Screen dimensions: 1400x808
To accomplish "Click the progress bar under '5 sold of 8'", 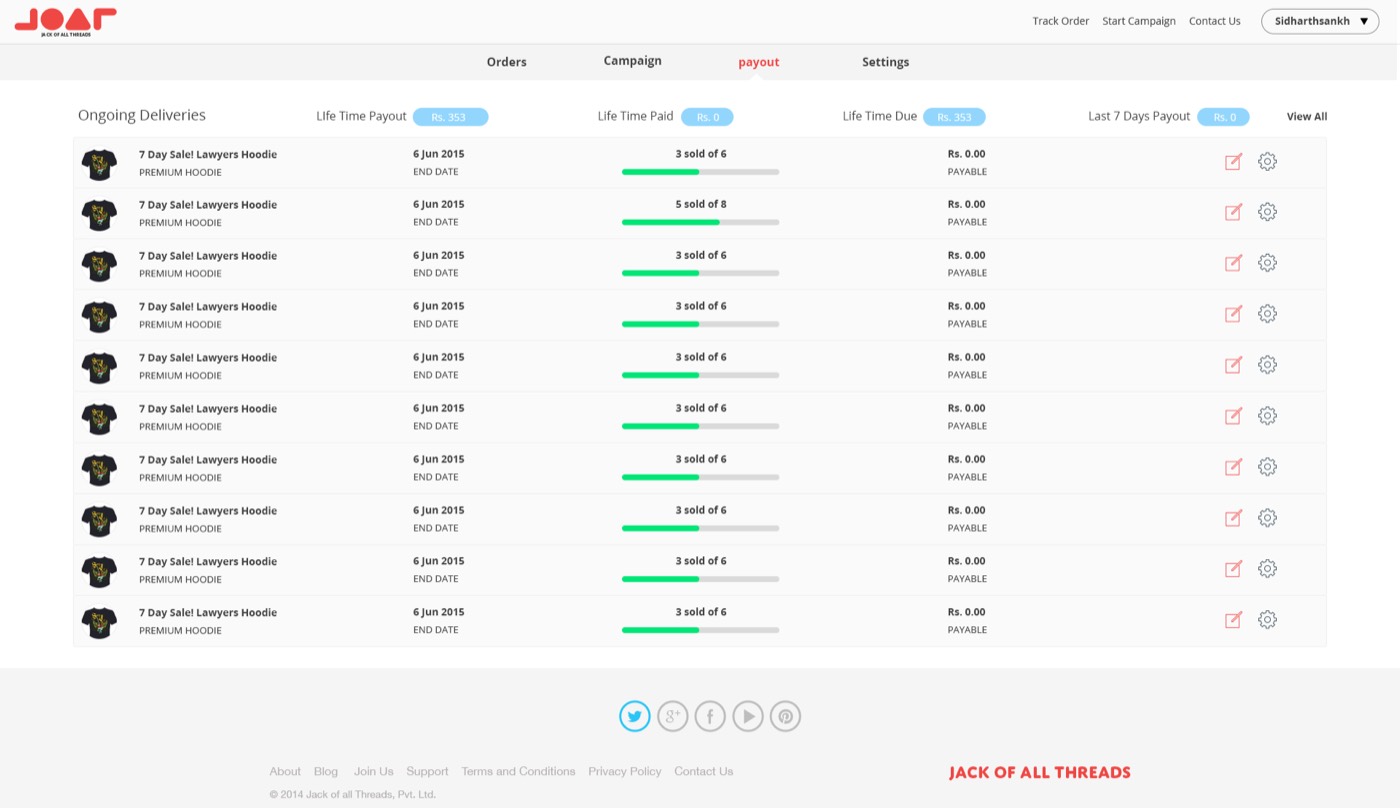I will (x=700, y=222).
